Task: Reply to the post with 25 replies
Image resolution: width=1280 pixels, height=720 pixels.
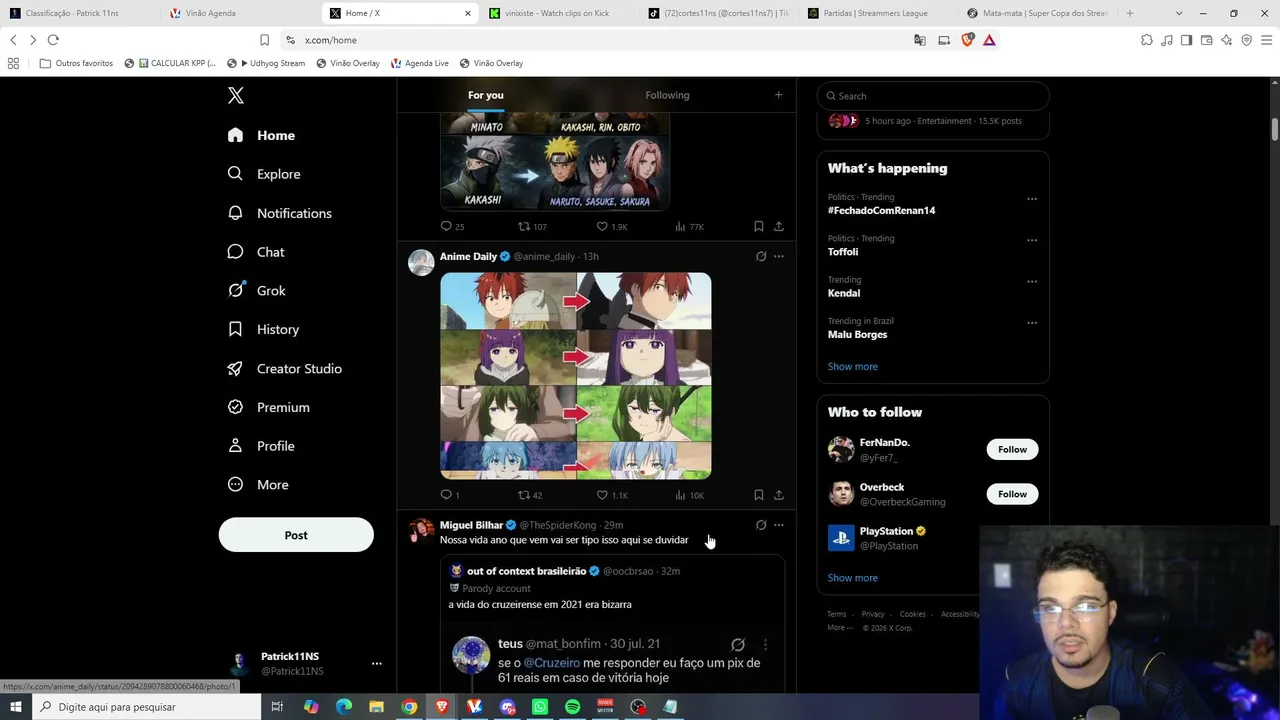Action: pyautogui.click(x=453, y=227)
